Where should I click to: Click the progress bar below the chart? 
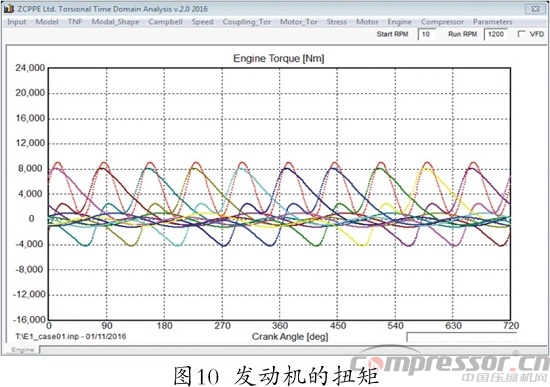point(461,336)
